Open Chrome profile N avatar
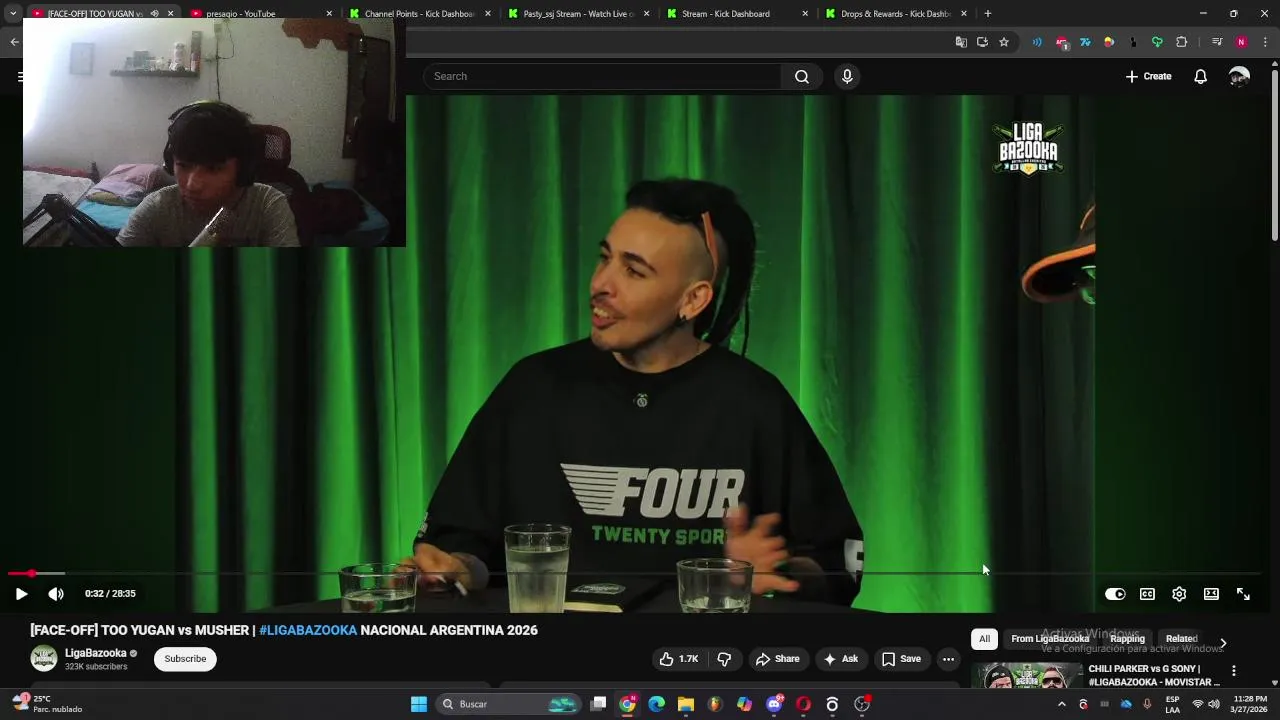Image resolution: width=1280 pixels, height=720 pixels. point(1241,42)
